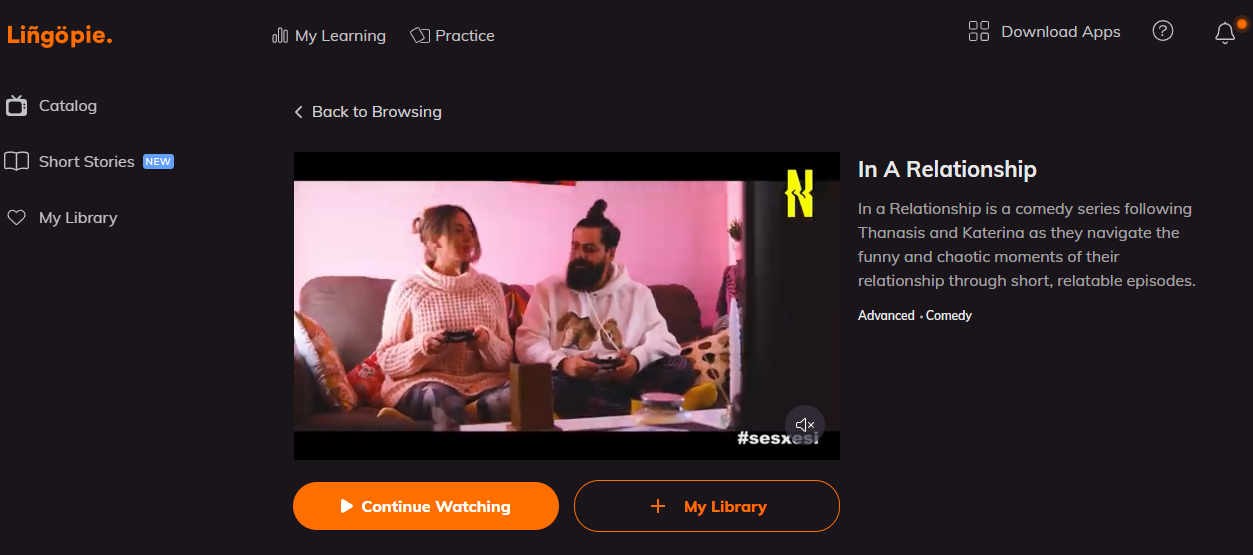The image size is (1253, 555).
Task: Open Practice in top navigation
Action: [465, 36]
